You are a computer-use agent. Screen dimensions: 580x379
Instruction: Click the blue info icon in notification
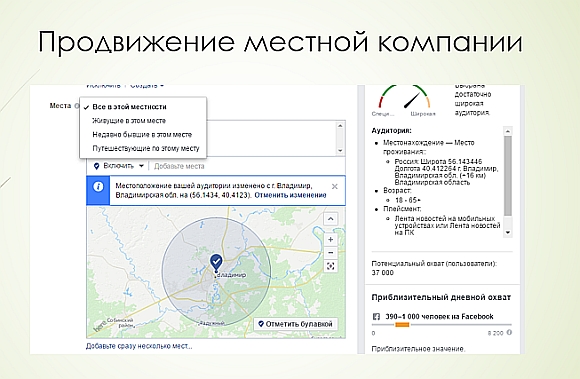pos(98,187)
